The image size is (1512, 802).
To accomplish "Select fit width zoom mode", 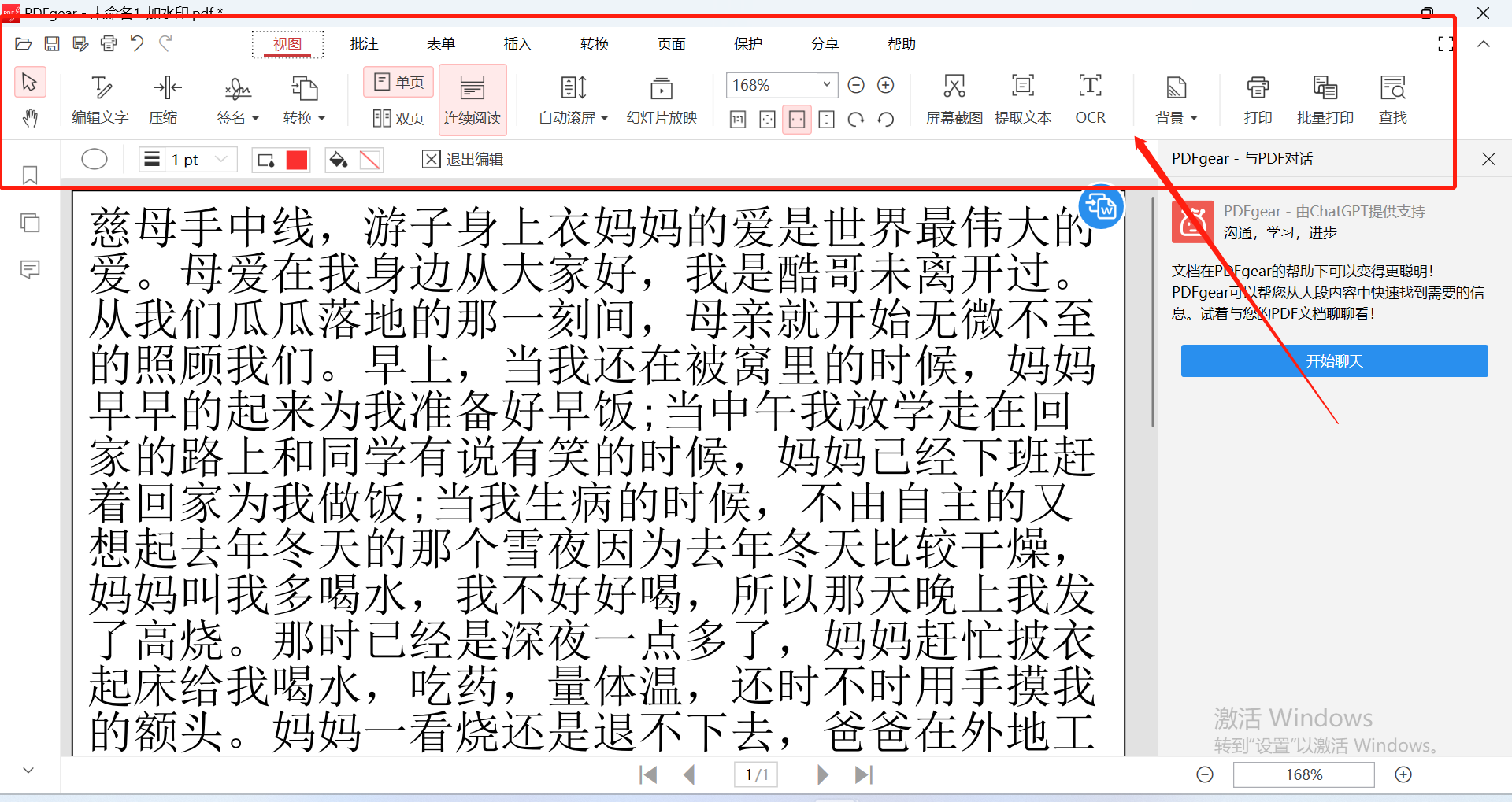I will click(x=797, y=120).
